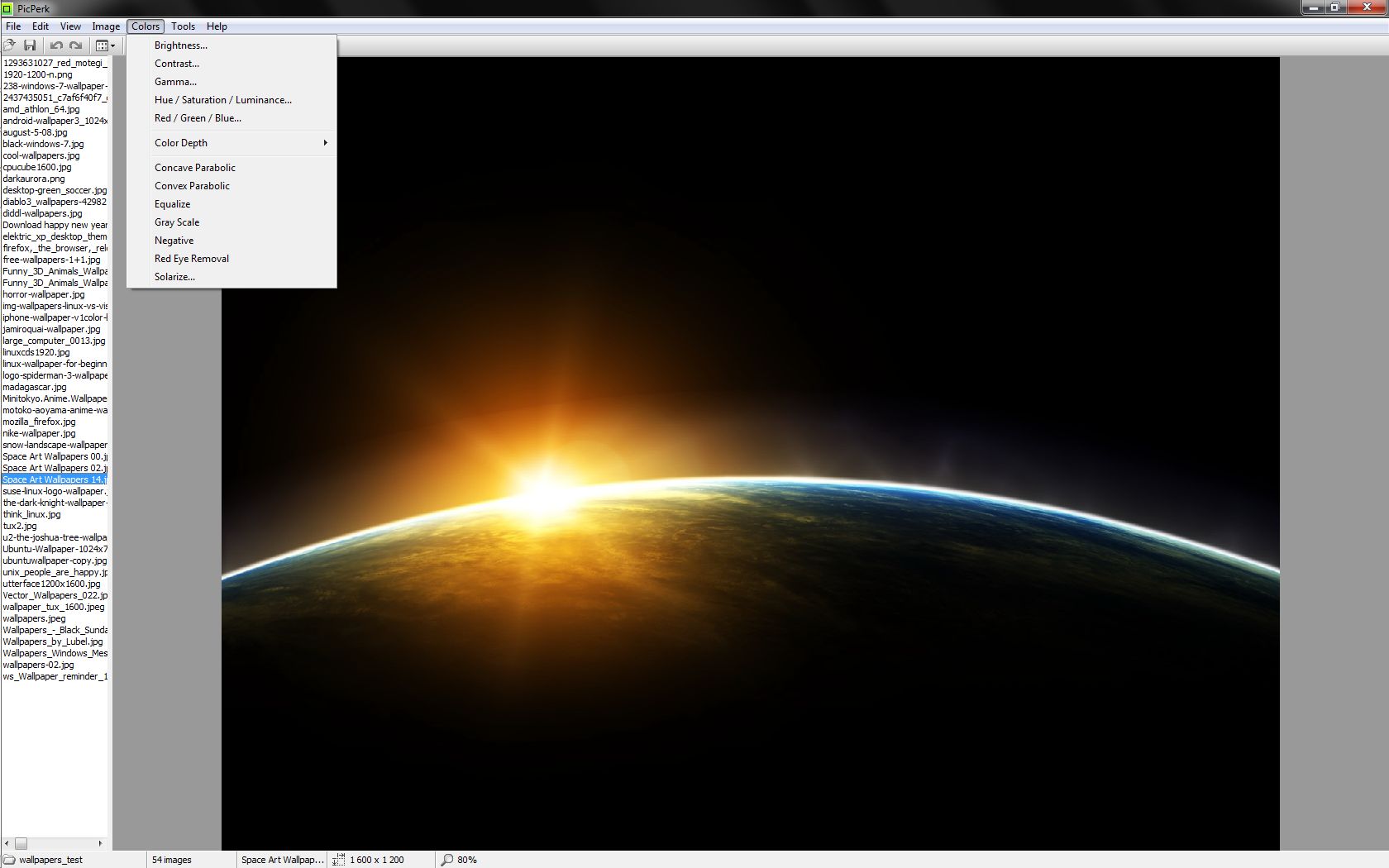Convert image with Gray Scale

(231, 222)
